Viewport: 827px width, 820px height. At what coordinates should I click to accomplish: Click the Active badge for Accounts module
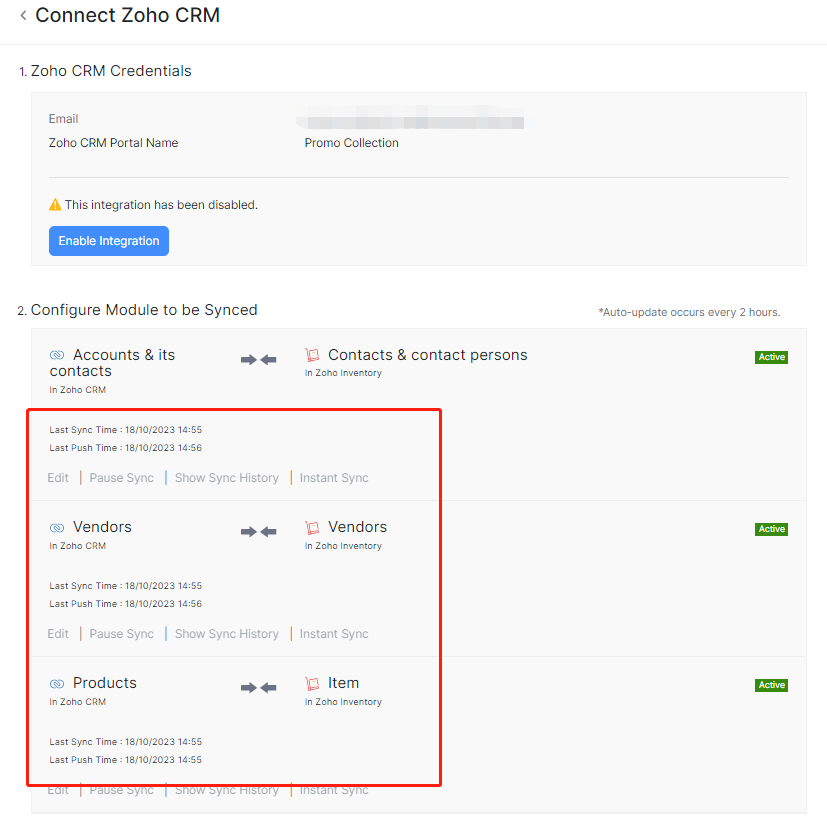point(771,357)
